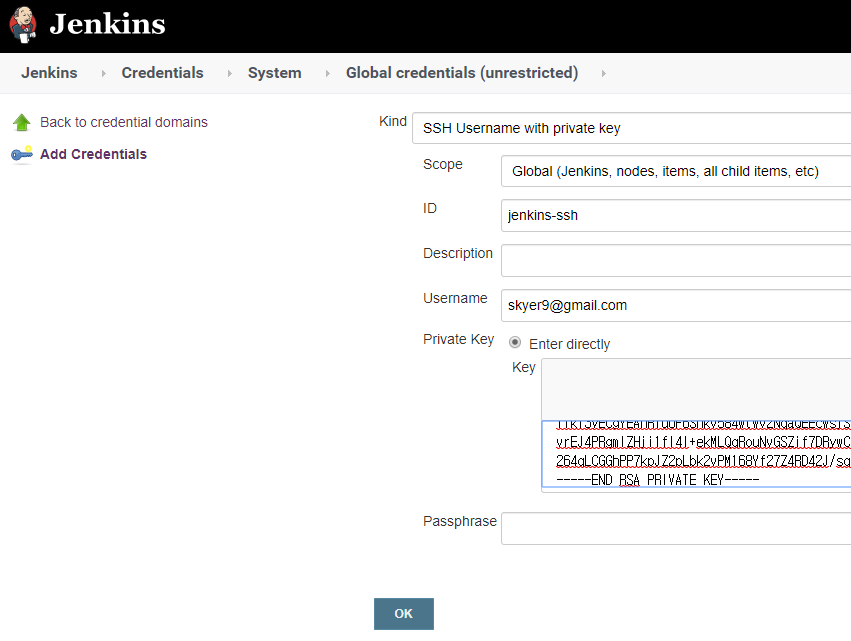Image resolution: width=851 pixels, height=641 pixels.
Task: Click the Description label
Action: click(x=458, y=253)
